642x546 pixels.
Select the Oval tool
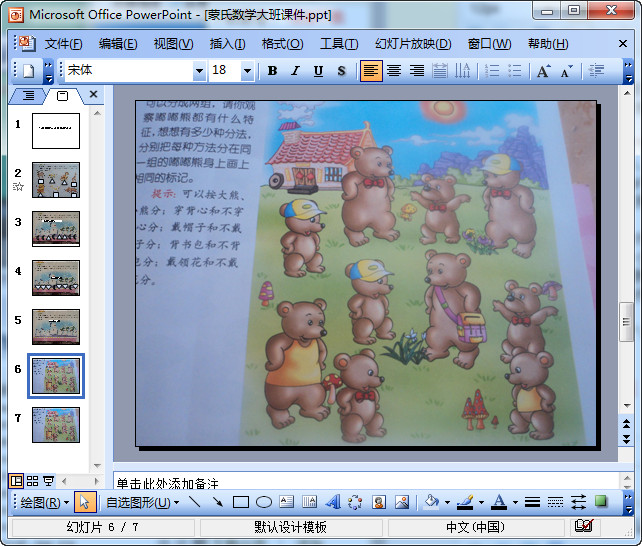264,502
